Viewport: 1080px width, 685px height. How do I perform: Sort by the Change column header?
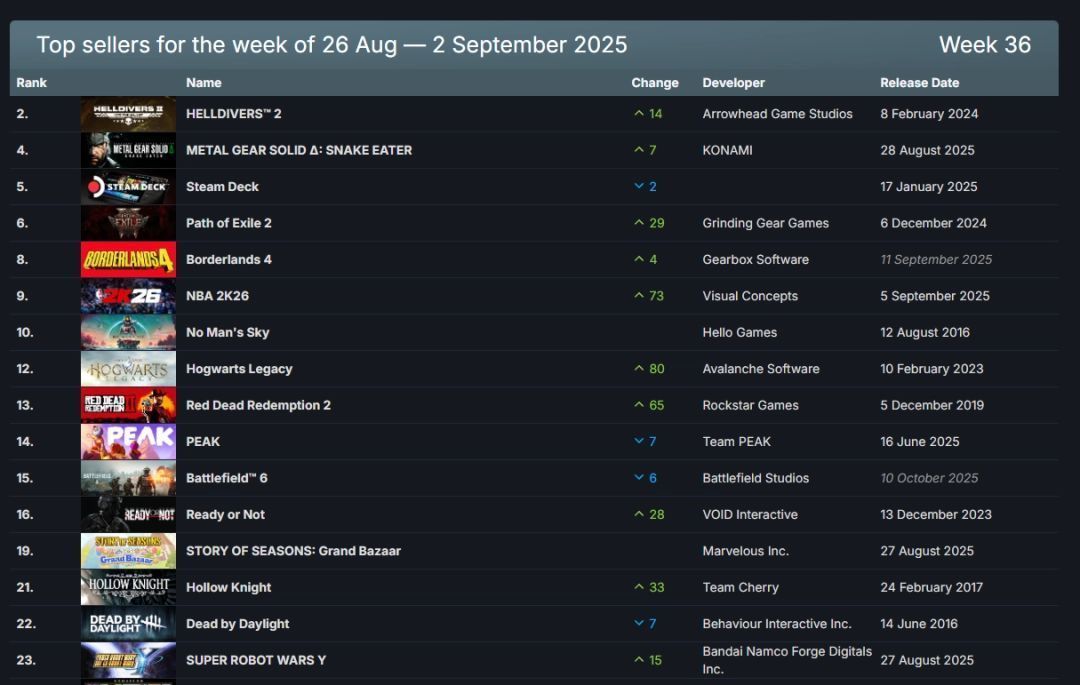(x=655, y=83)
